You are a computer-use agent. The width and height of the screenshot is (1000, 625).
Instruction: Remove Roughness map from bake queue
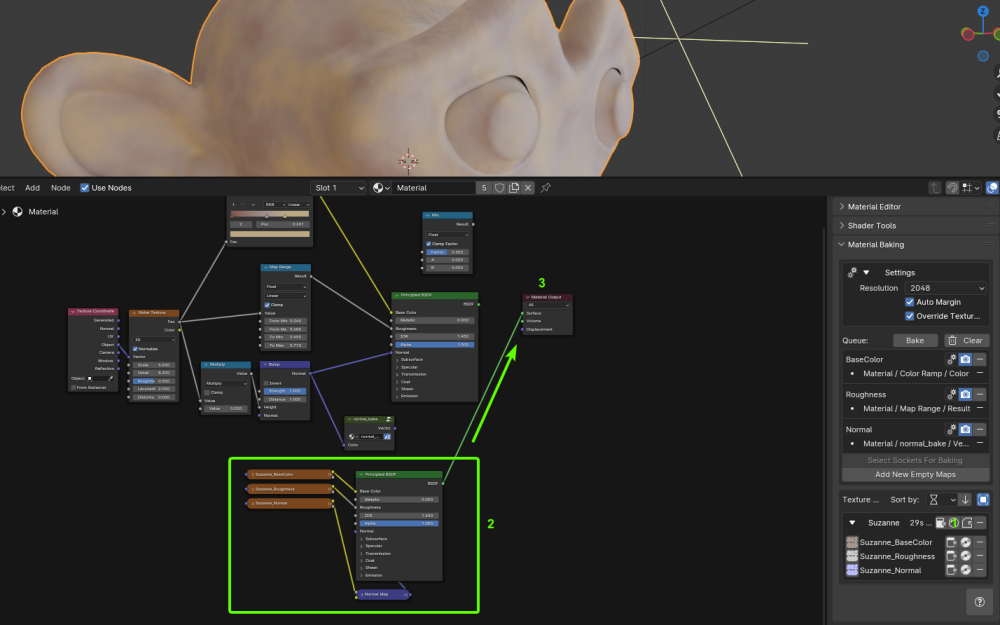[x=980, y=394]
